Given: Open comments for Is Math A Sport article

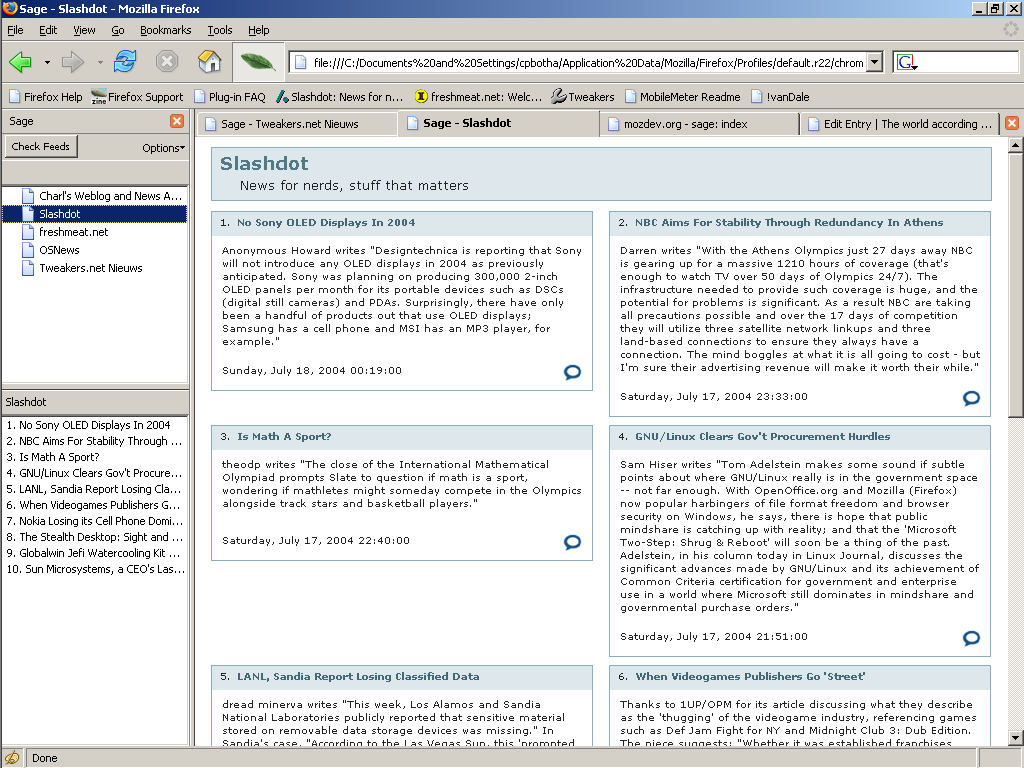Looking at the screenshot, I should (x=572, y=542).
